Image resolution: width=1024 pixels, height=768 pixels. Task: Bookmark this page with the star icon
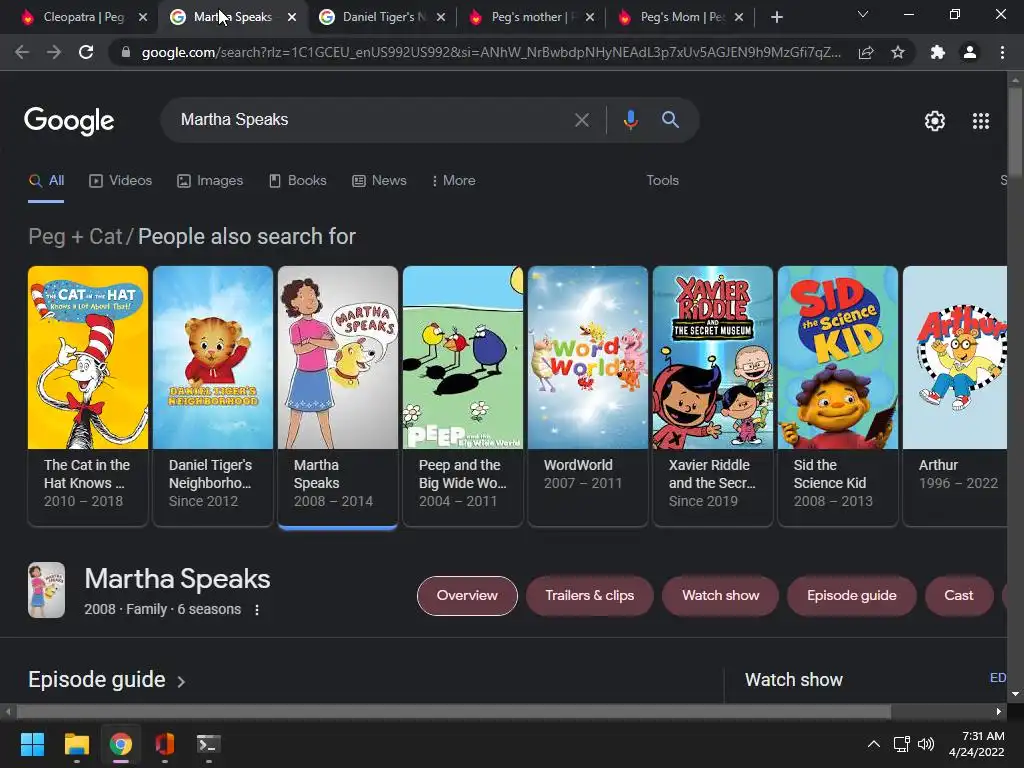coord(898,52)
